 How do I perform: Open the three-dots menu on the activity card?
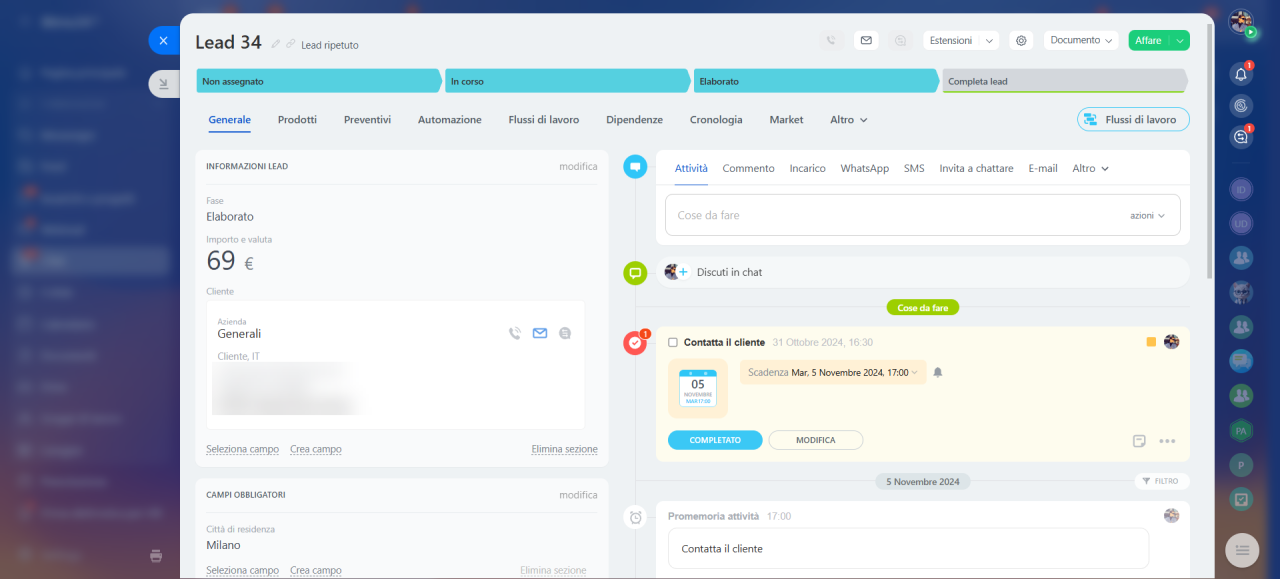pyautogui.click(x=1167, y=441)
